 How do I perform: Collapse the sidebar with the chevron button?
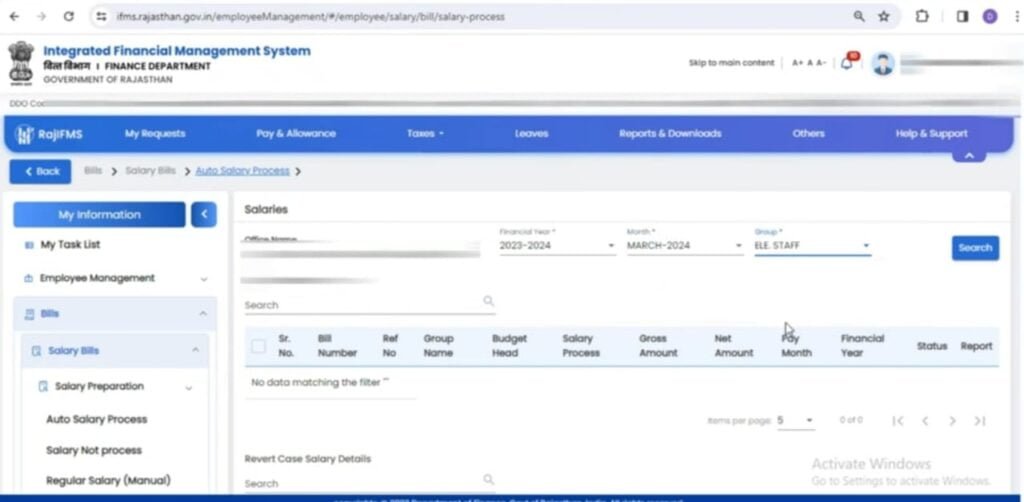pyautogui.click(x=204, y=214)
